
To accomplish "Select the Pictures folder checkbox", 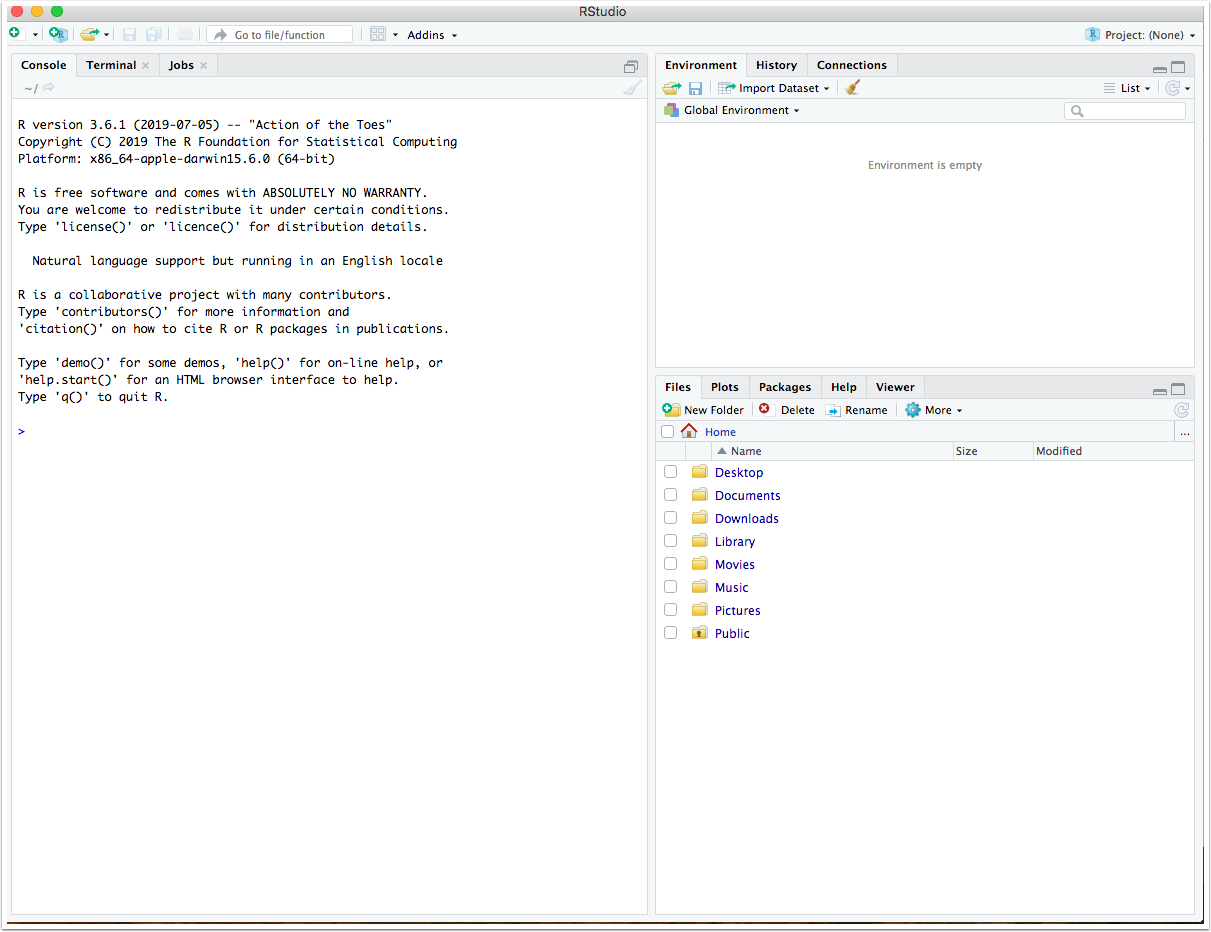I will coord(670,610).
